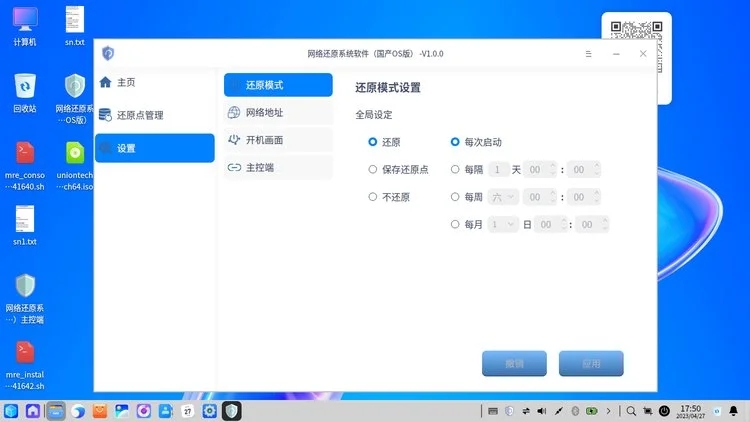Click the 应用 apply button
The image size is (750, 422).
click(591, 363)
